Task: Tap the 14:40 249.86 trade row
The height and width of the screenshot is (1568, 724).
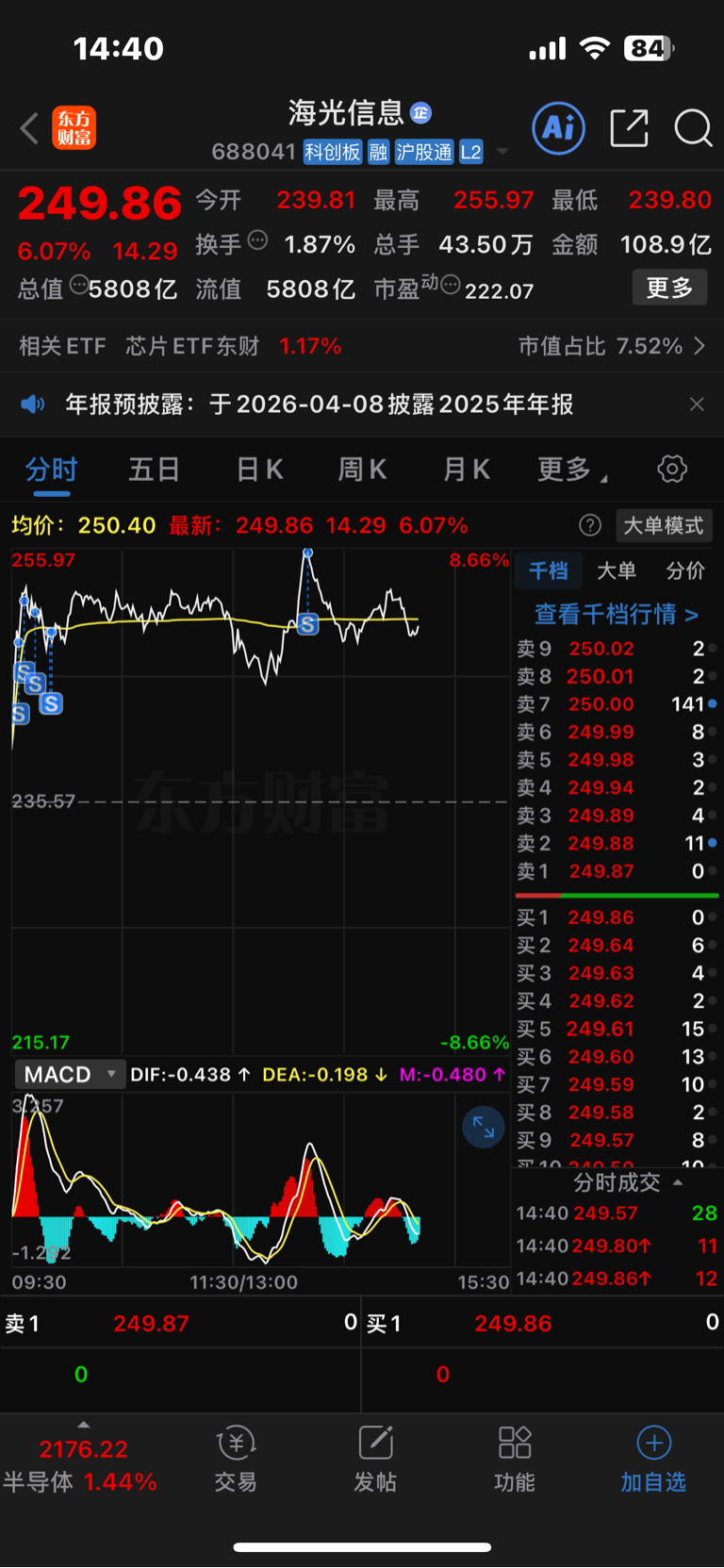Action: click(617, 1279)
